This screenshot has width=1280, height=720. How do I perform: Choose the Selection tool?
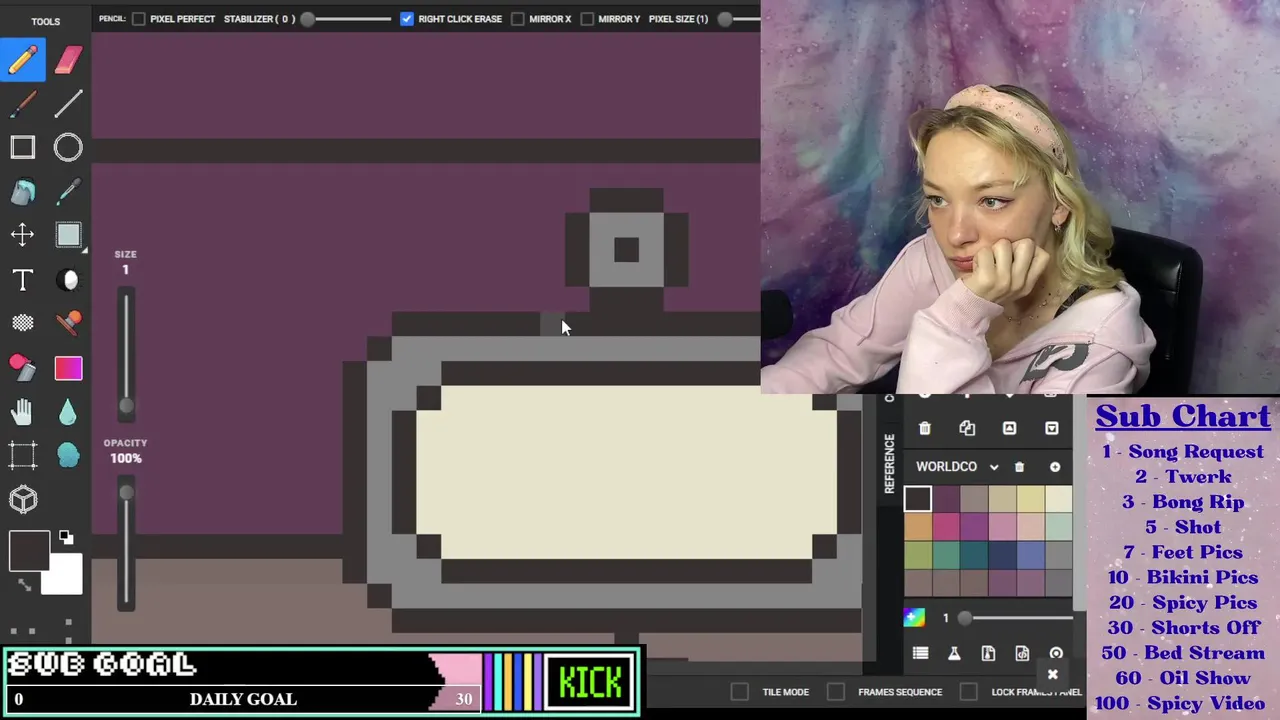68,235
